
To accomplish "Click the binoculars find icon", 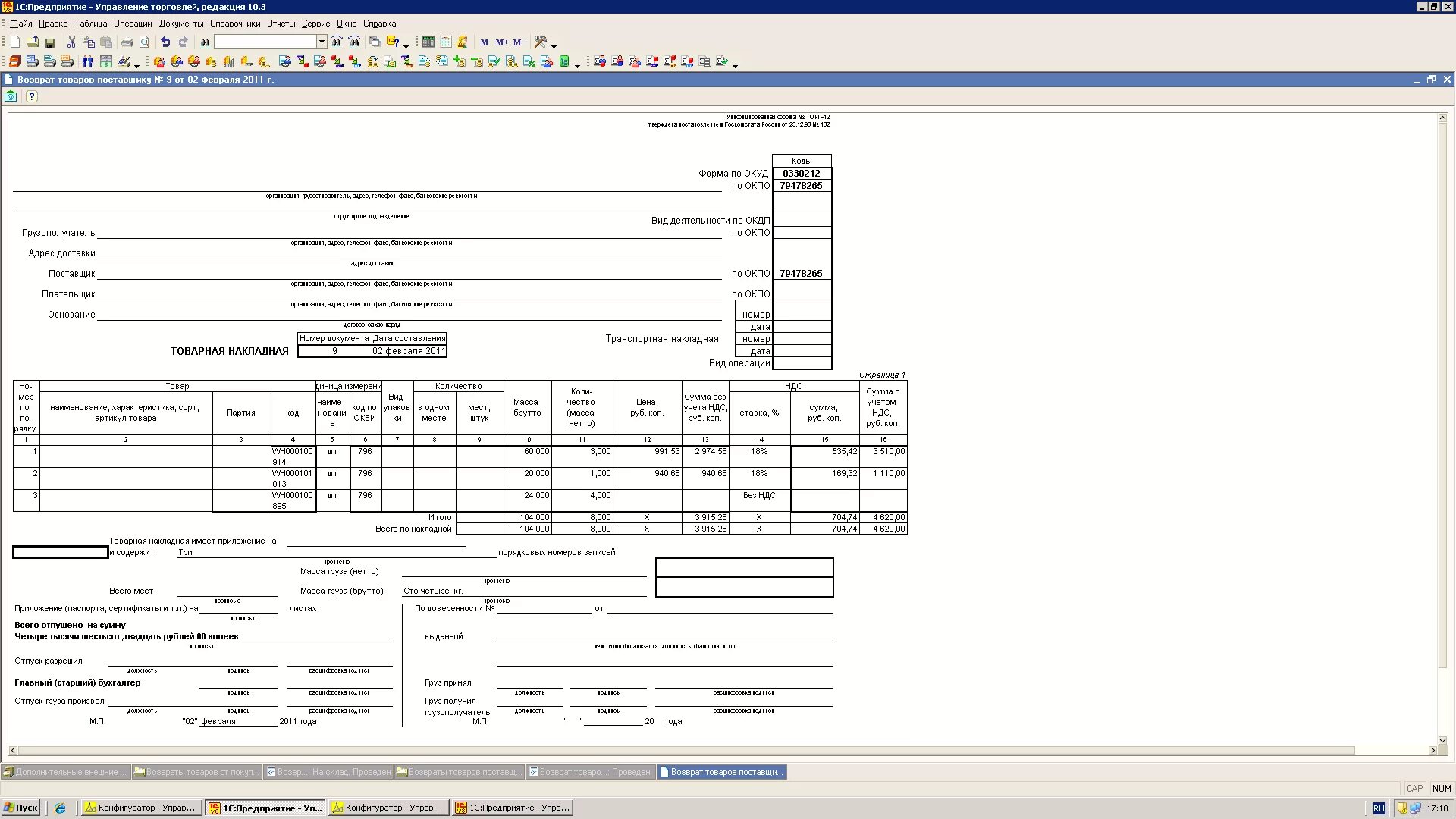I will click(x=205, y=42).
